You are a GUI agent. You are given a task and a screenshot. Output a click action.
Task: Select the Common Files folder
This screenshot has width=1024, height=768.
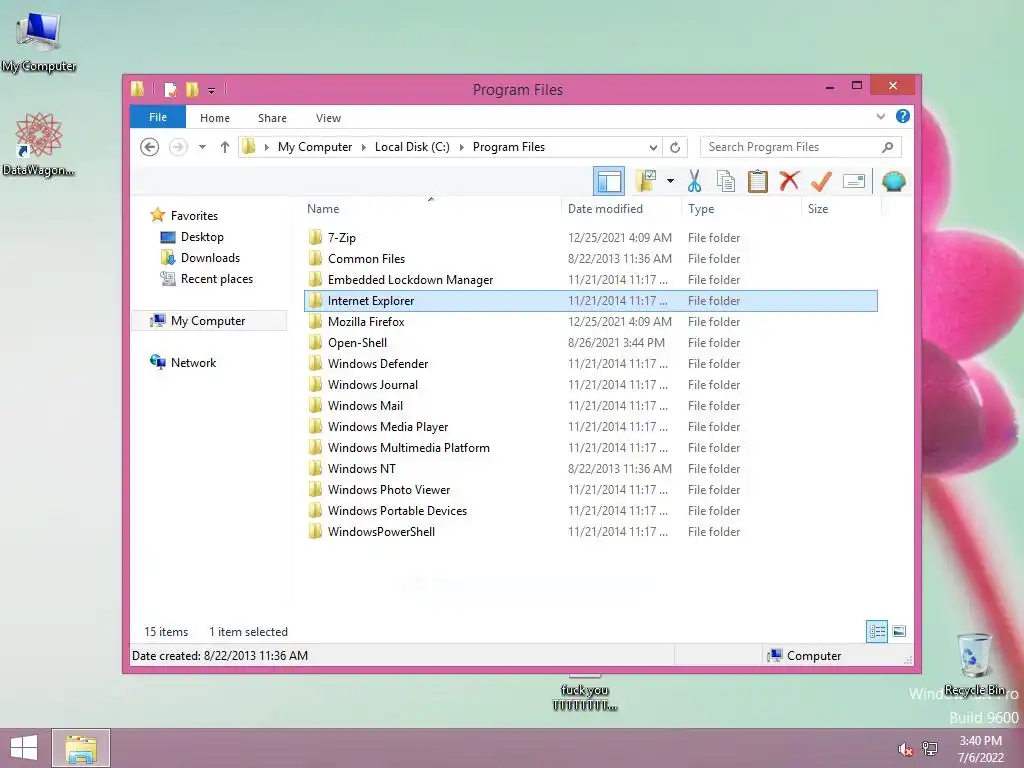(x=591, y=259)
